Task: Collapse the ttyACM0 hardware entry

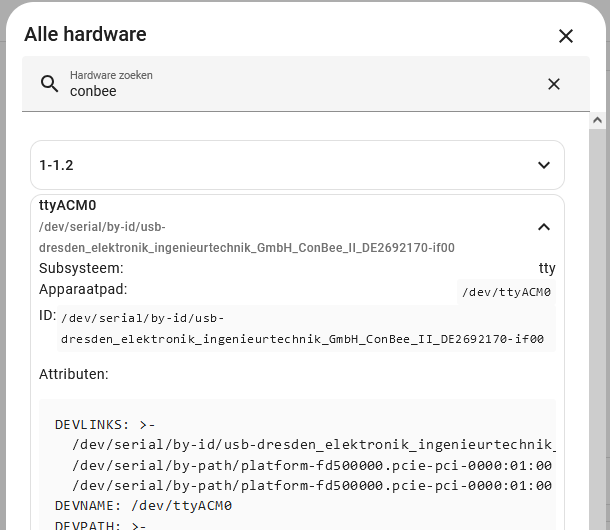Action: pos(544,227)
